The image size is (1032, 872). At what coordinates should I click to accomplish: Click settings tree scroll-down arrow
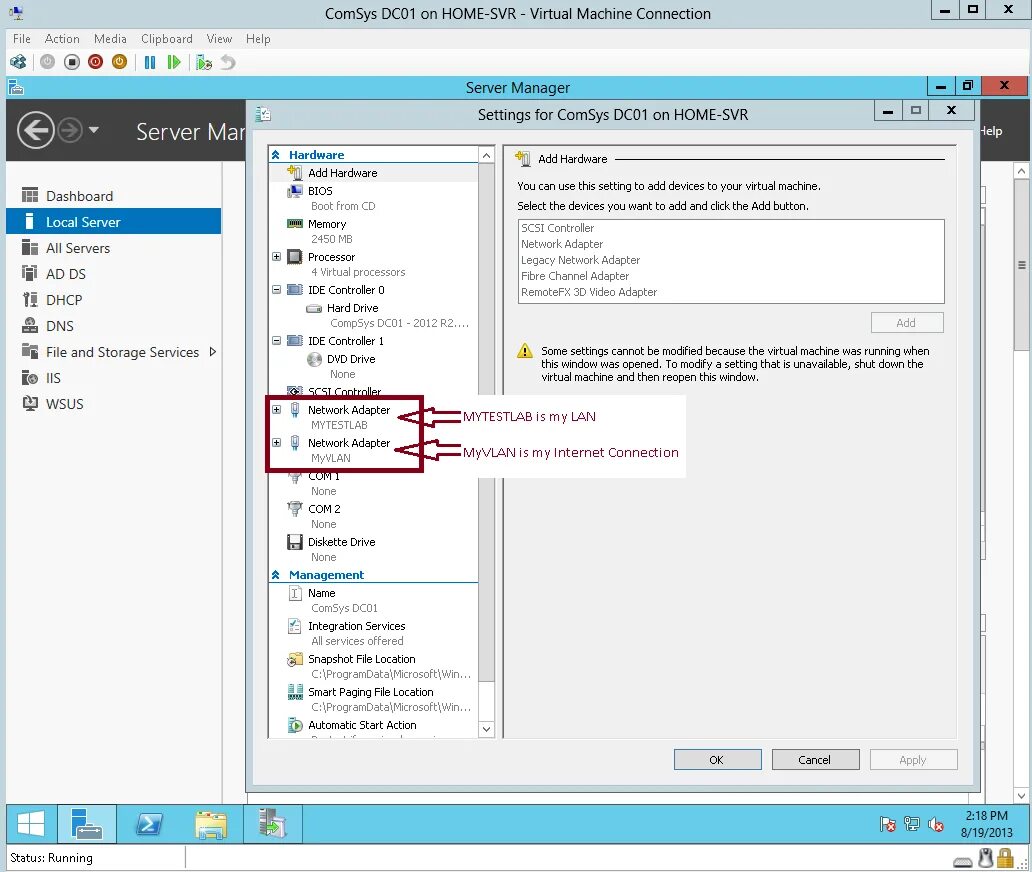(x=486, y=729)
